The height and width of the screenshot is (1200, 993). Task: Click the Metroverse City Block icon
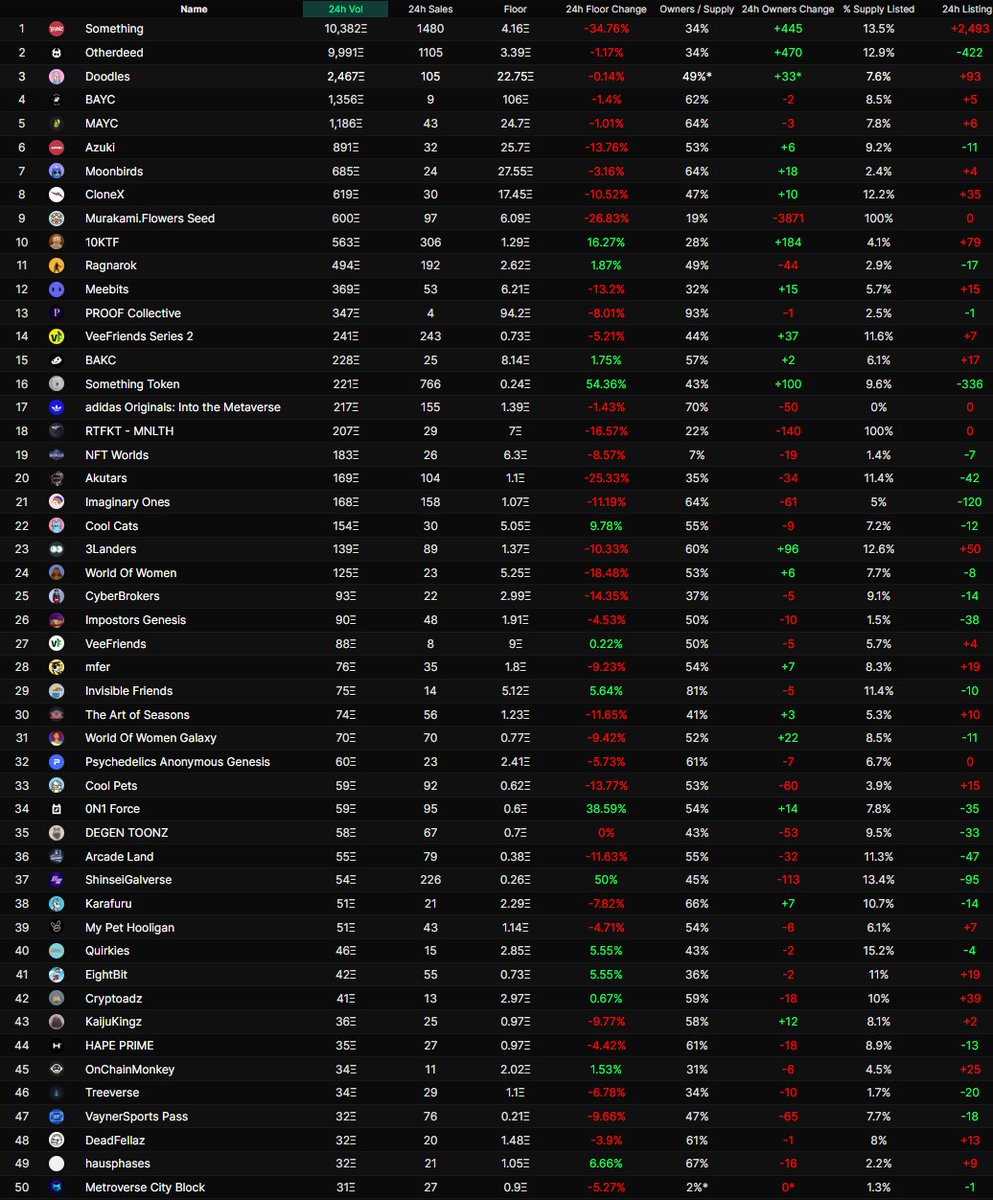[x=57, y=1188]
